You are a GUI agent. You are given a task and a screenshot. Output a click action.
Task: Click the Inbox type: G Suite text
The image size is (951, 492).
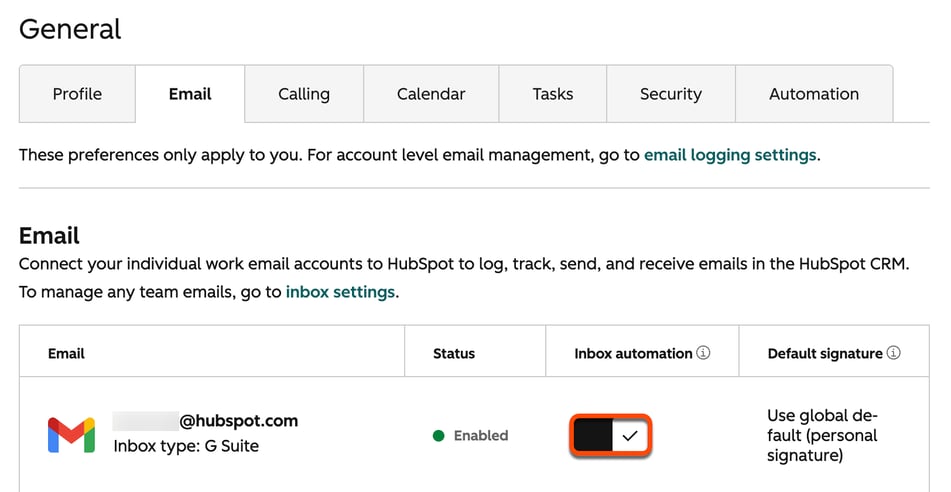click(x=186, y=447)
